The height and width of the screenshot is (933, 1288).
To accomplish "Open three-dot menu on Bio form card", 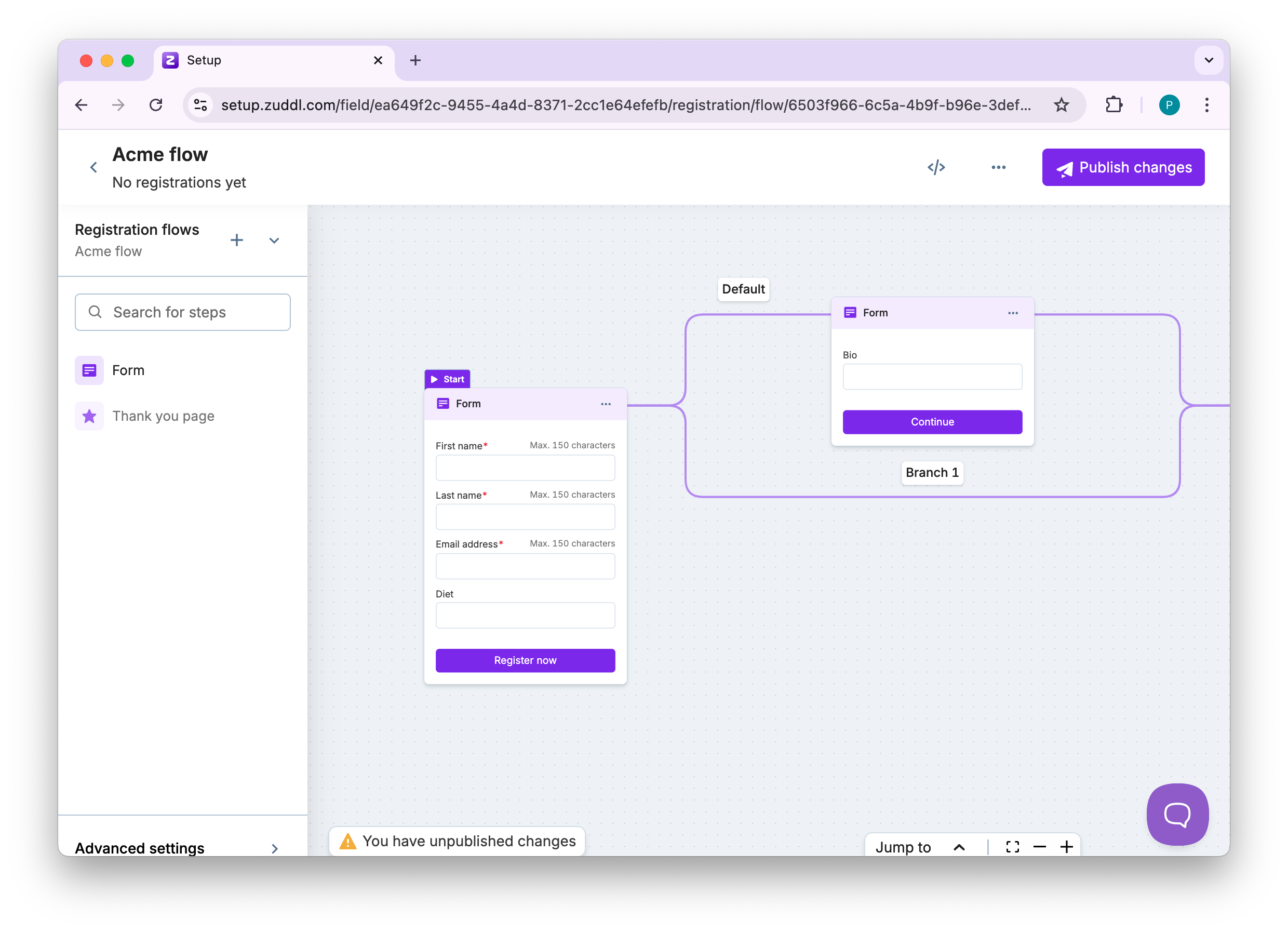I will click(1013, 313).
